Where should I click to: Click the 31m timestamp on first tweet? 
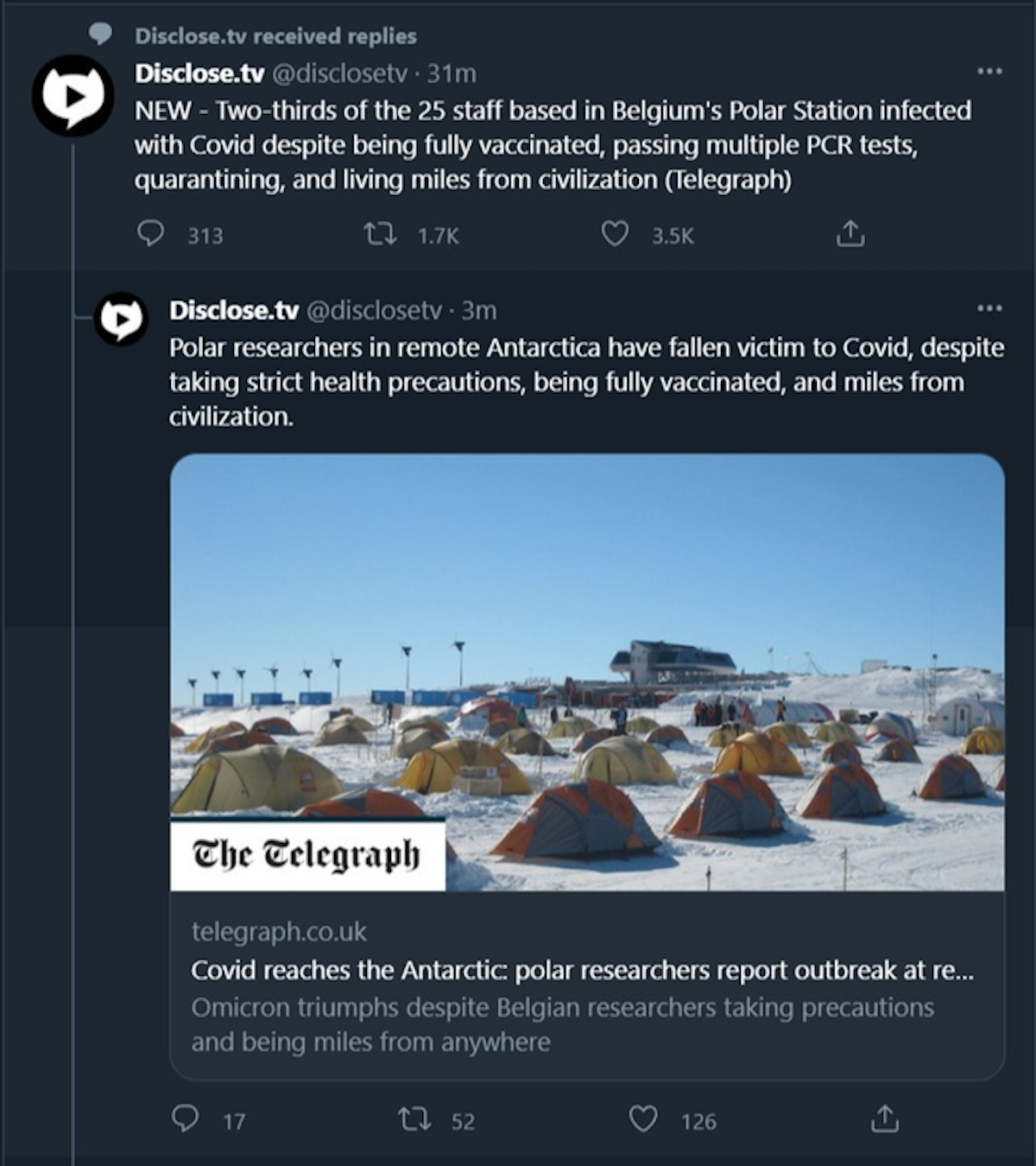pyautogui.click(x=452, y=73)
